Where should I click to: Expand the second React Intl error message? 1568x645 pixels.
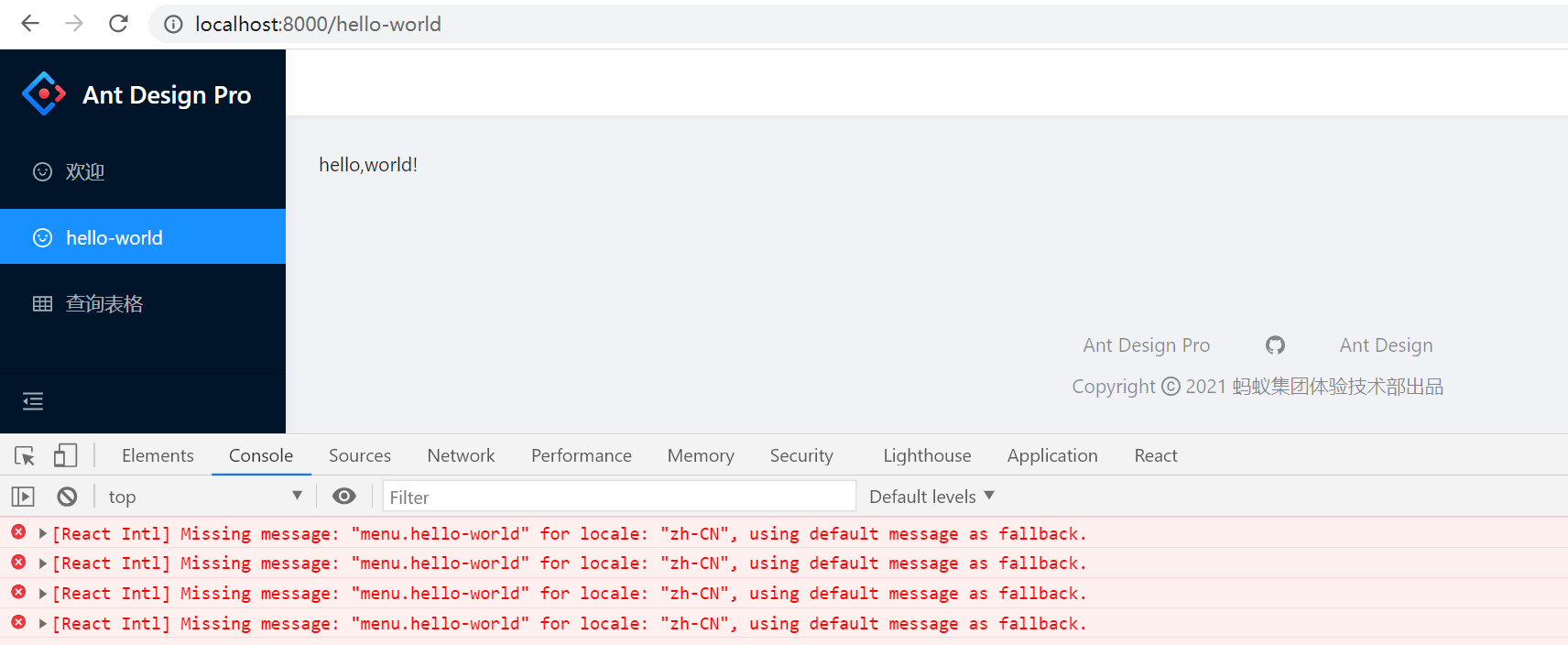42,563
